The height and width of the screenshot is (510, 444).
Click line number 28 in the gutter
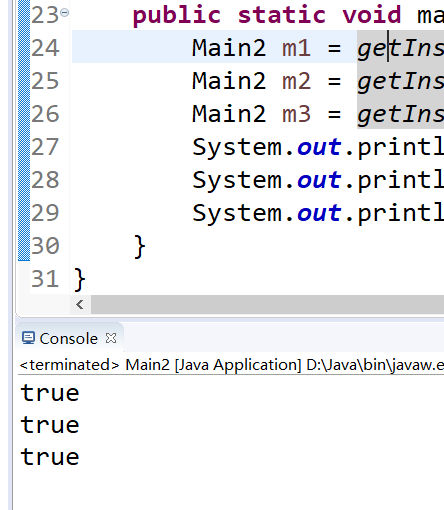click(x=45, y=180)
